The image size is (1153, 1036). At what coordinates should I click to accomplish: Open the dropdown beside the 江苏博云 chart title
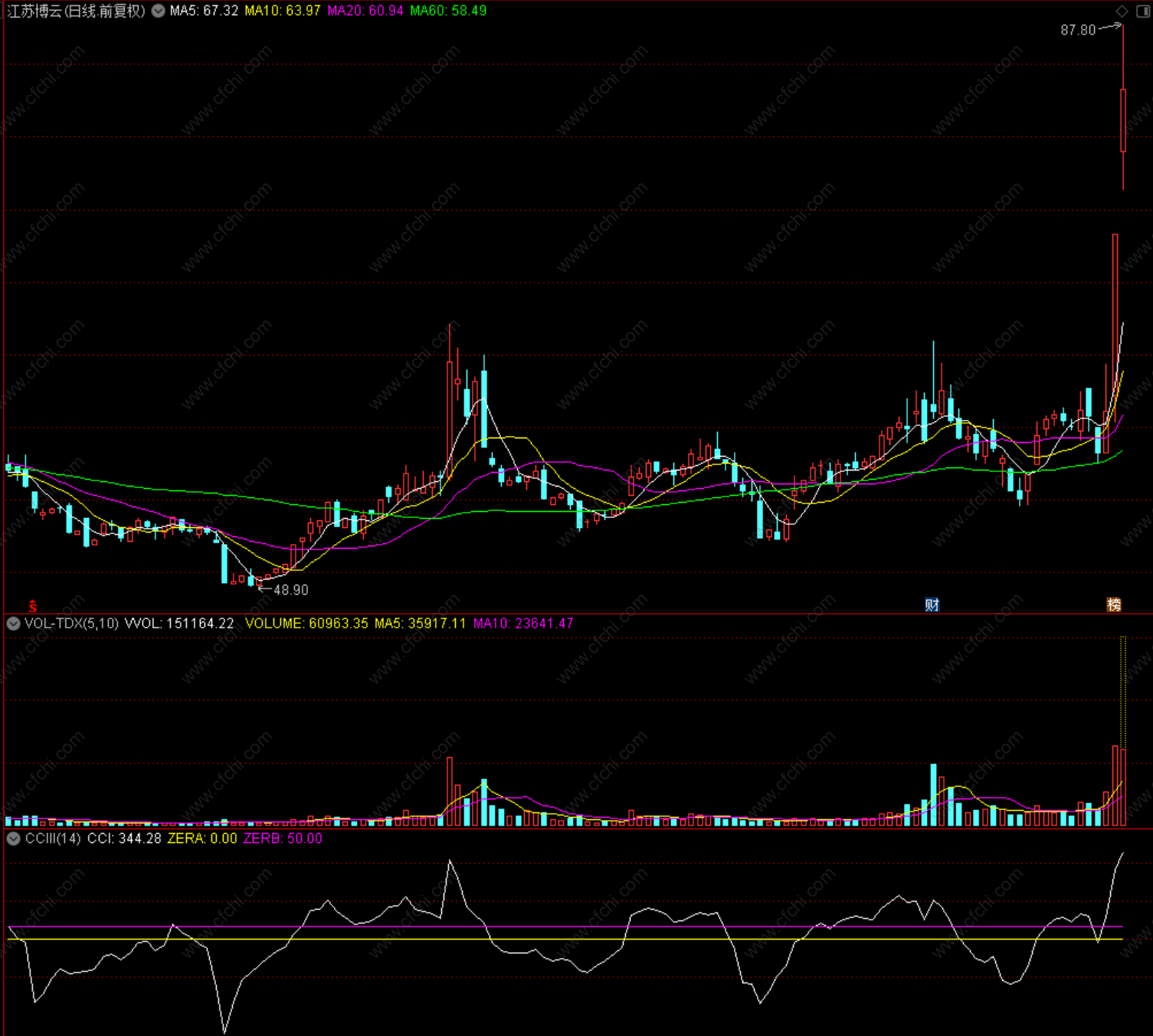point(158,11)
